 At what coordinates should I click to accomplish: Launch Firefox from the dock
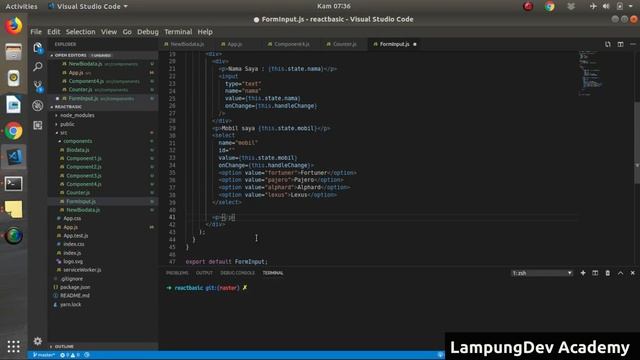pos(13,26)
